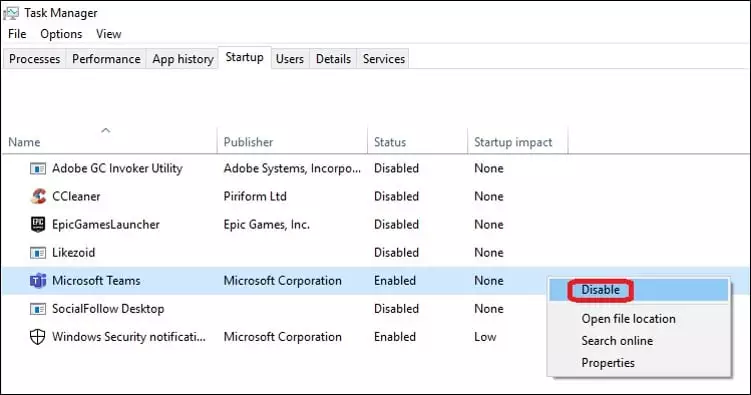Click None impact for Microsoft Teams
Screen dimensions: 751x395
pos(489,281)
